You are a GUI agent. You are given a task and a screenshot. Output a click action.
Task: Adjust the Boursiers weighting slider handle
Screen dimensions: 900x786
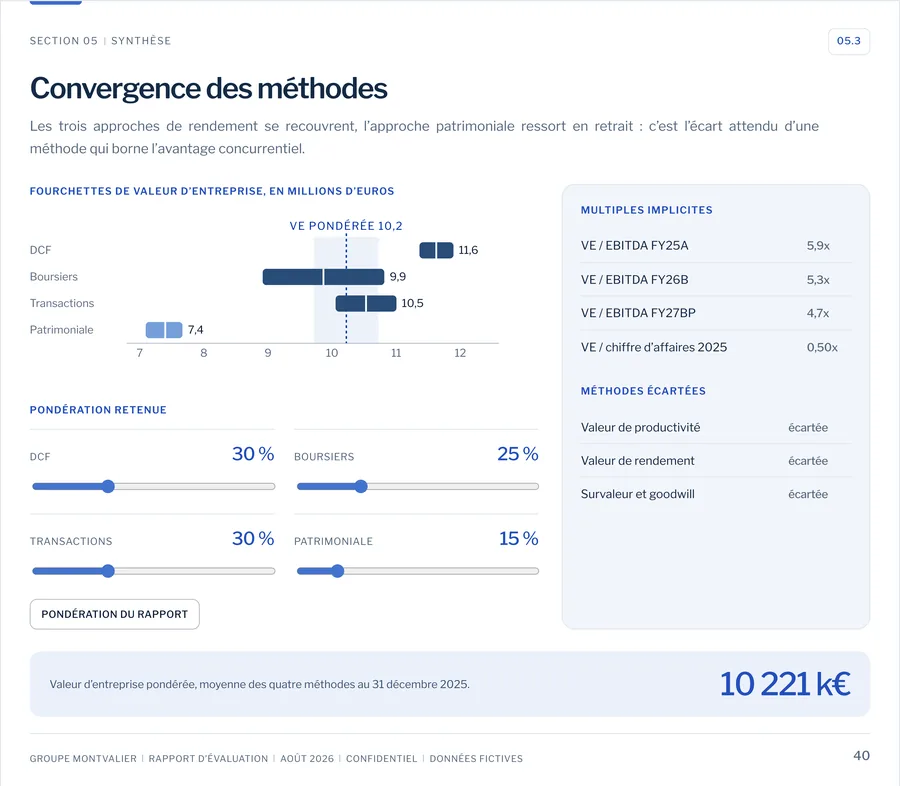(360, 486)
